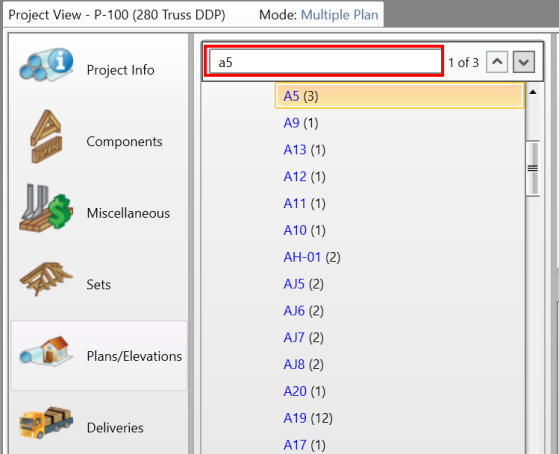This screenshot has height=454, width=559.
Task: Open the Plans/Elevations house icon
Action: point(46,351)
